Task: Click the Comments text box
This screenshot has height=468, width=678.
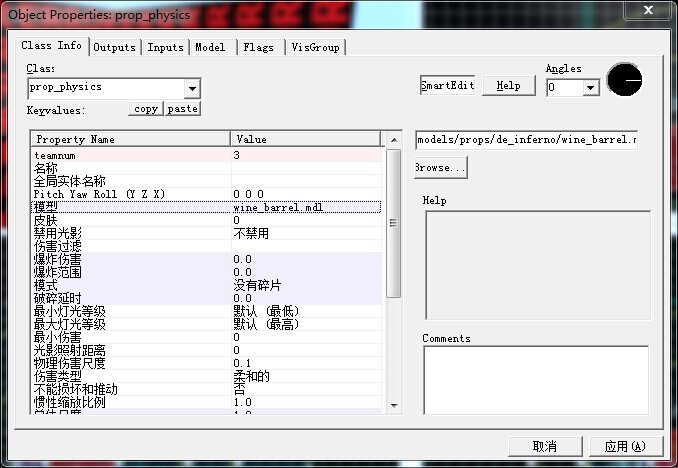Action: pos(536,380)
